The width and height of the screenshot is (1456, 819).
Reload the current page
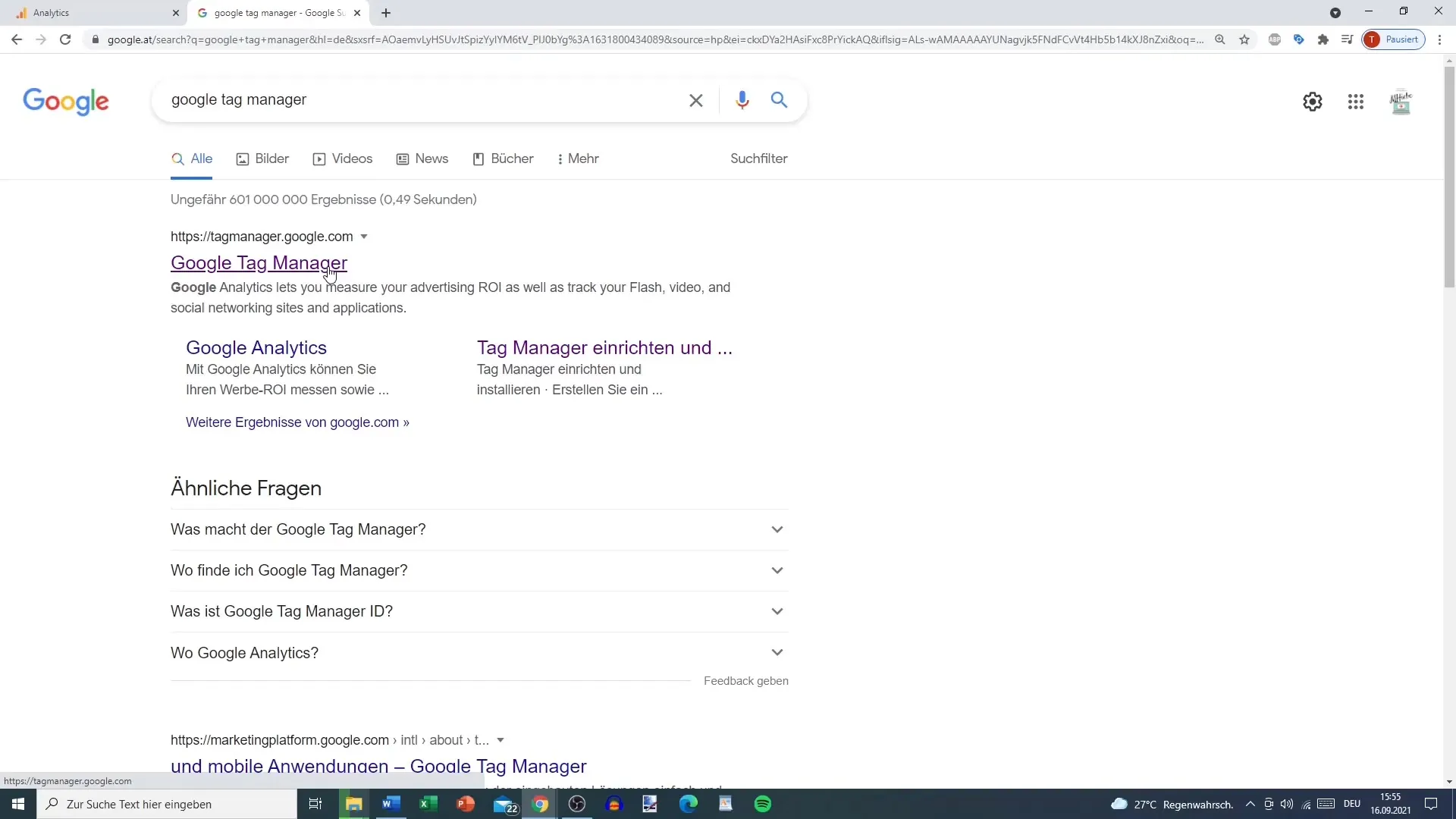pyautogui.click(x=65, y=39)
